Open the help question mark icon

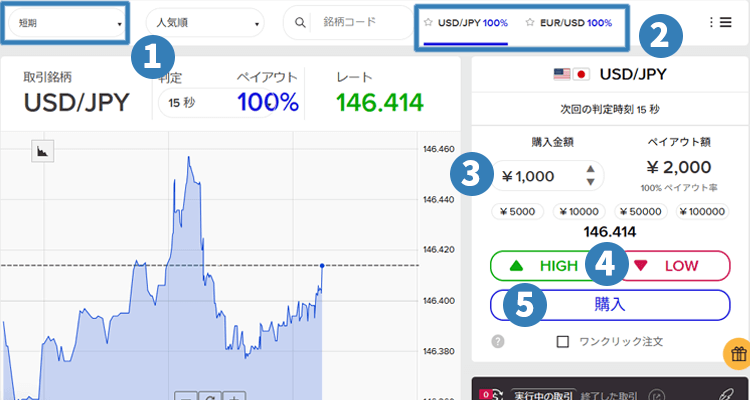[498, 342]
